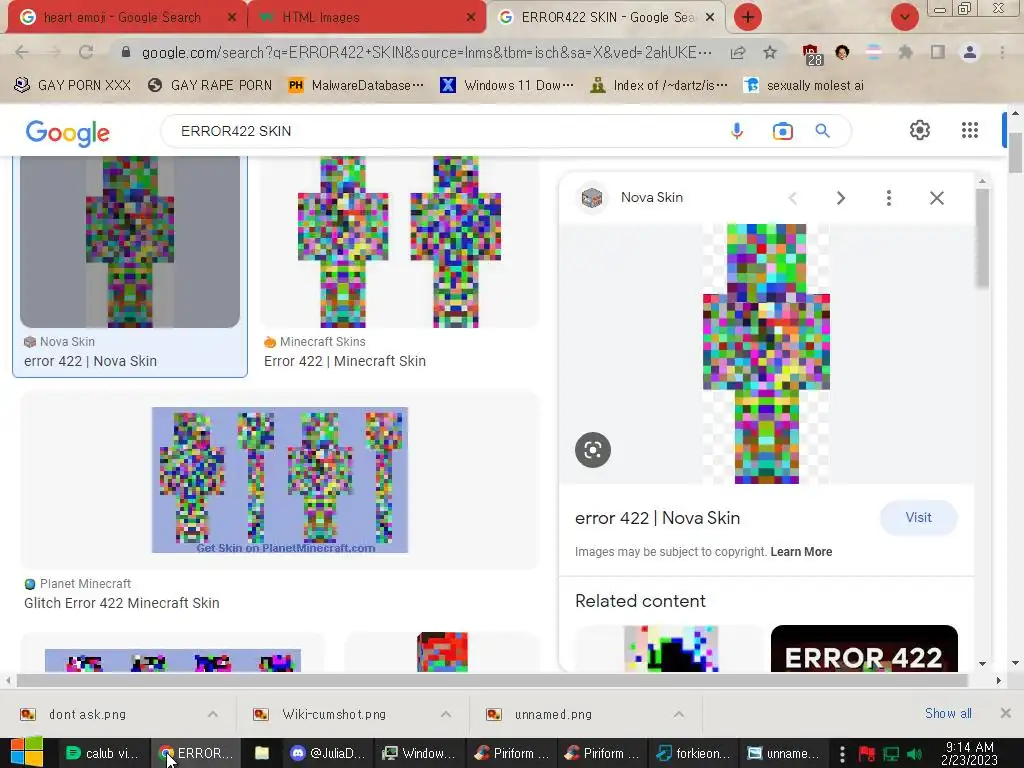Open Glitch Error 422 Planet Minecraft thumbnail

[280, 480]
